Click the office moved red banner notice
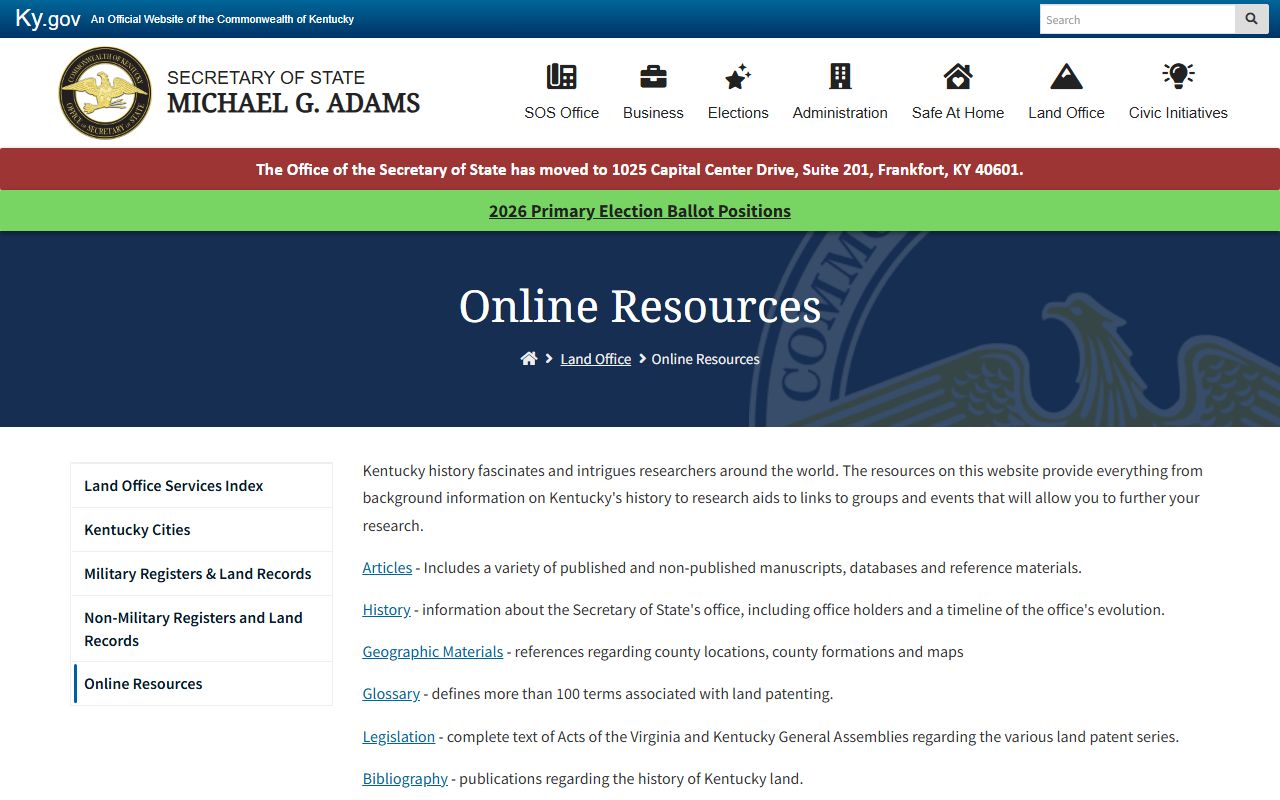Image resolution: width=1280 pixels, height=800 pixels. (640, 170)
